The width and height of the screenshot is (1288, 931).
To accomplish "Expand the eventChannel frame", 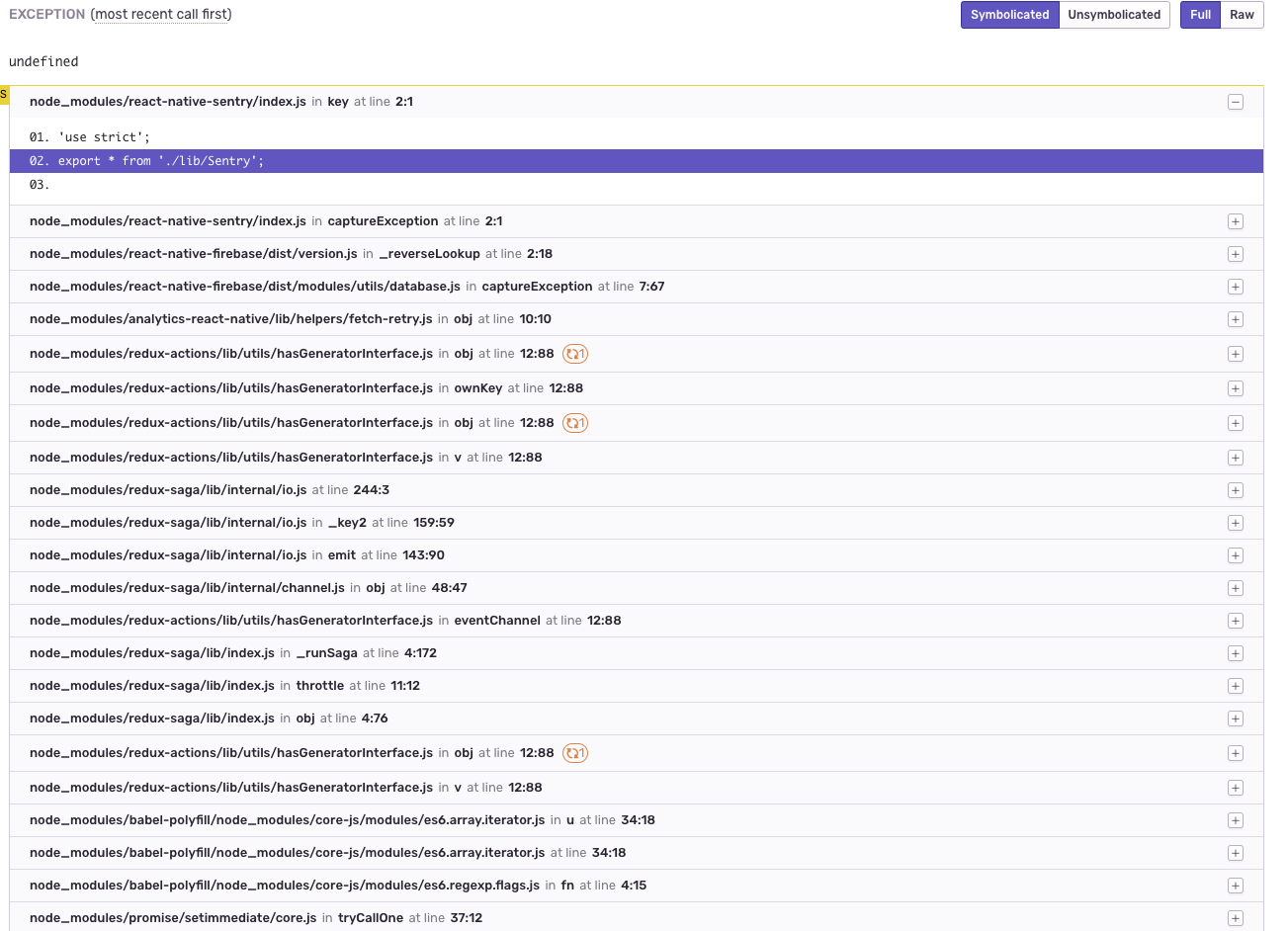I will (1235, 621).
